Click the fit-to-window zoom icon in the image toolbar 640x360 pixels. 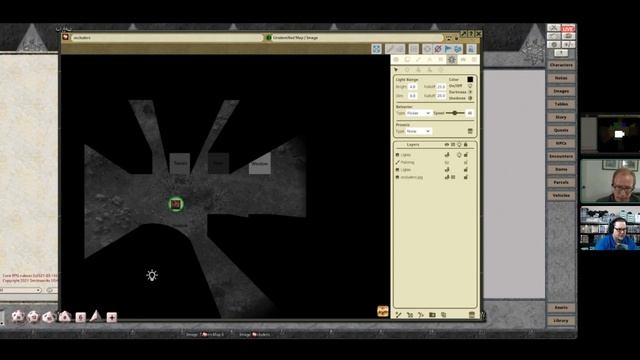[x=376, y=49]
